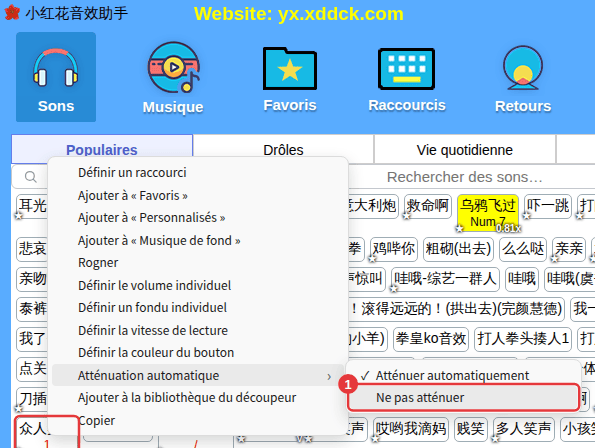
Task: Click the favorite star on 哇哦-综艺一群人
Action: (394, 289)
